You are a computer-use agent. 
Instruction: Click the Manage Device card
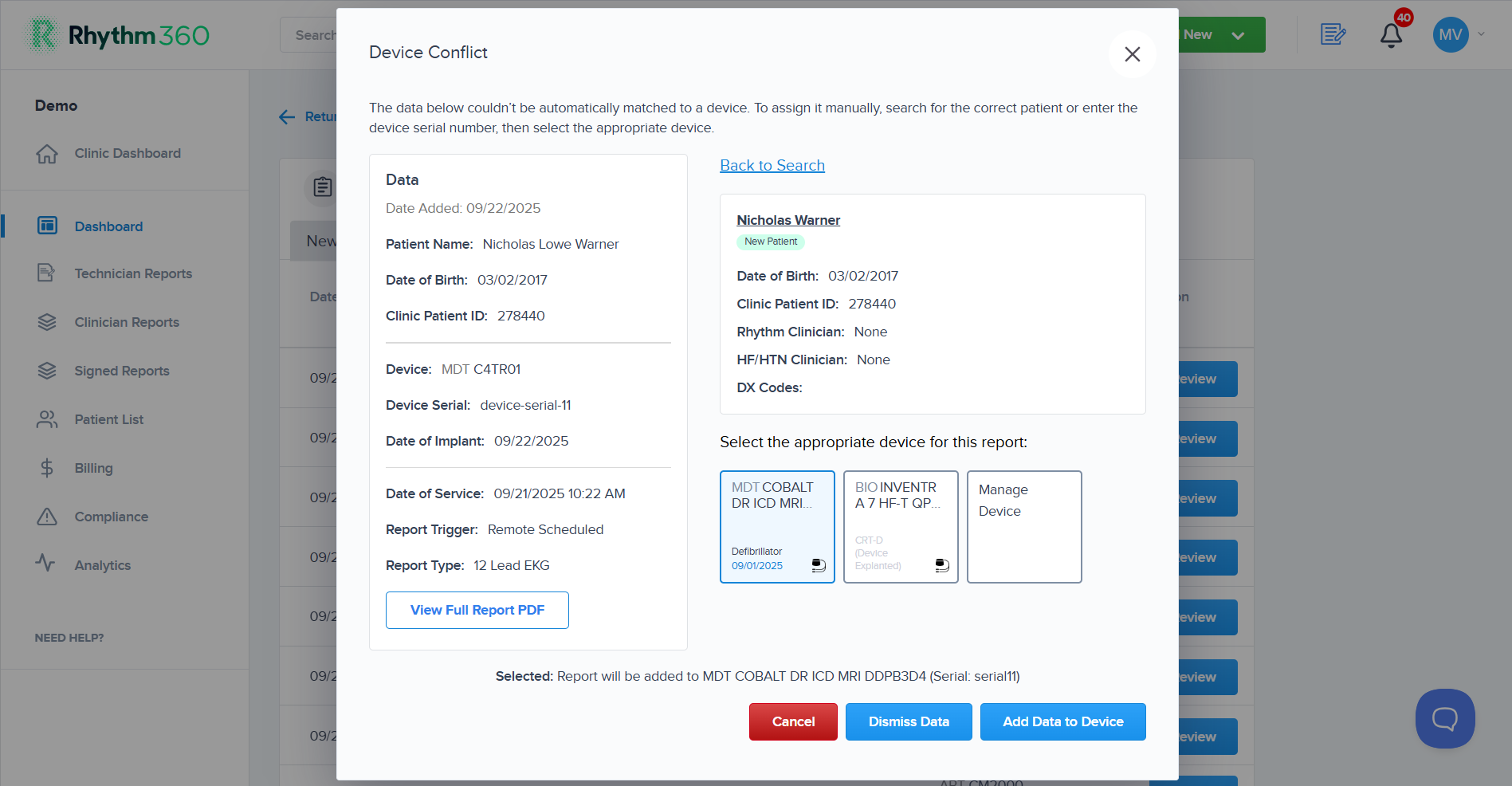coord(1024,527)
